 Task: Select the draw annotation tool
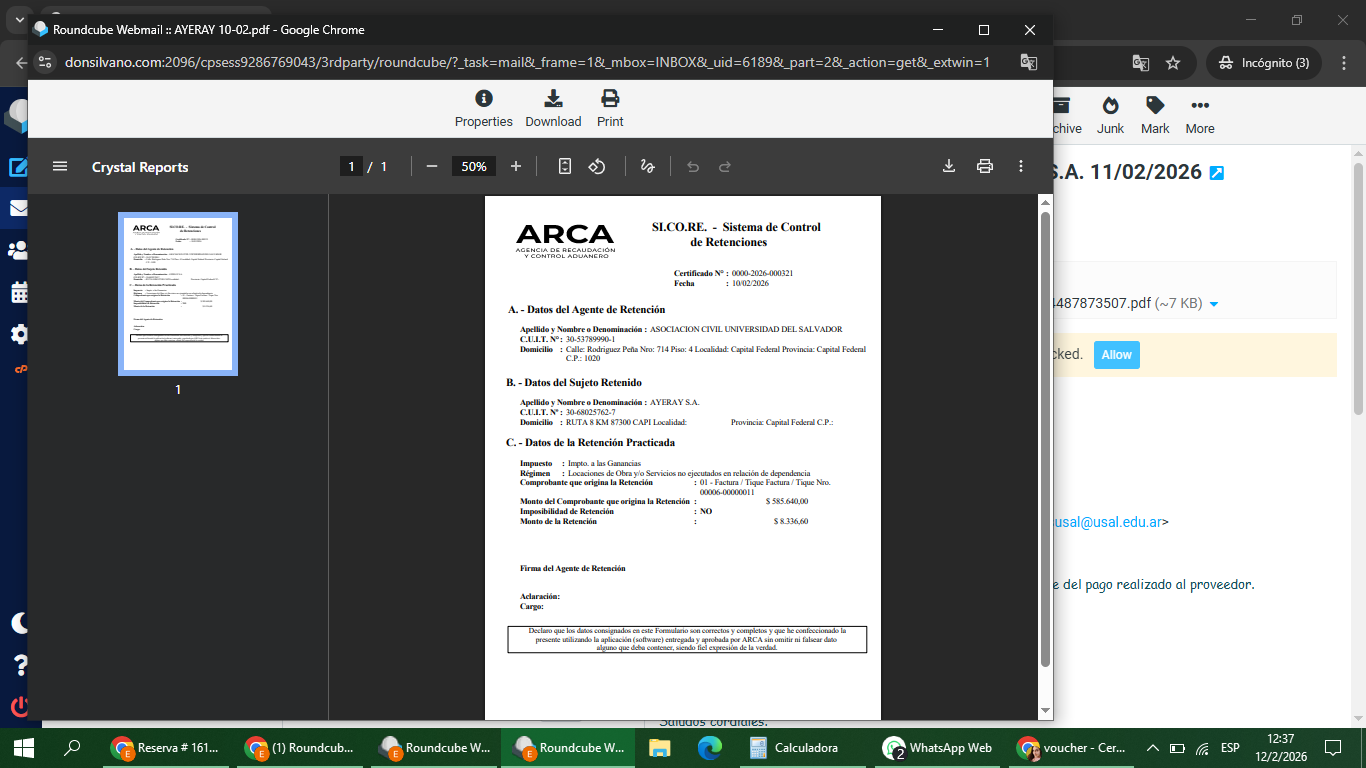(x=647, y=166)
